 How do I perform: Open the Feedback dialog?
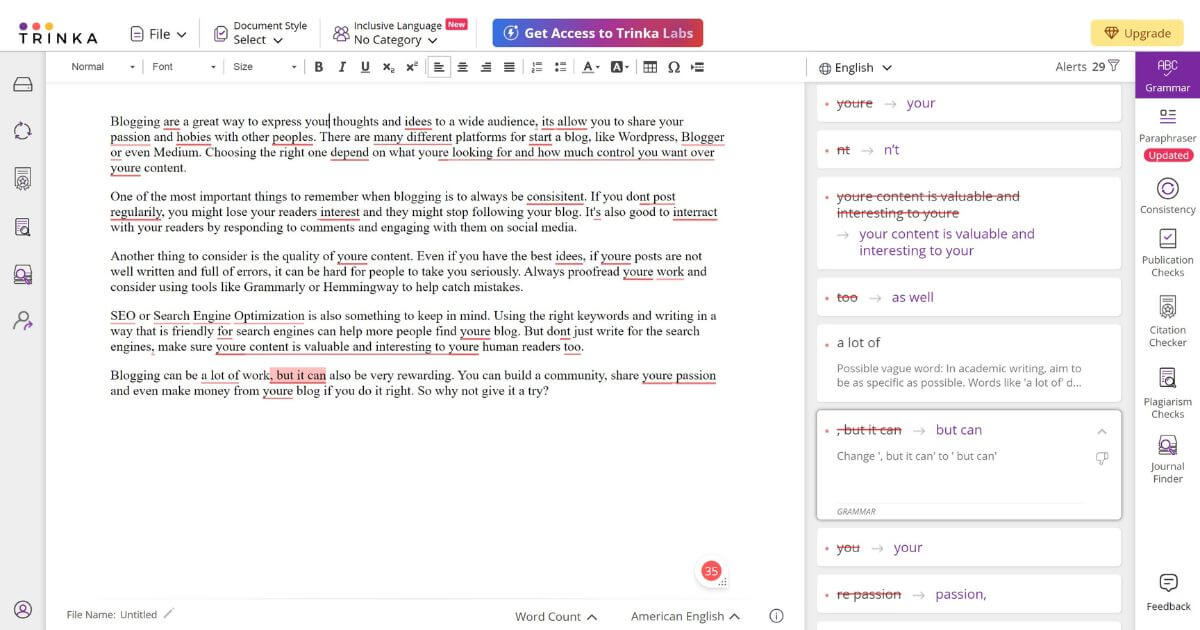[x=1168, y=592]
